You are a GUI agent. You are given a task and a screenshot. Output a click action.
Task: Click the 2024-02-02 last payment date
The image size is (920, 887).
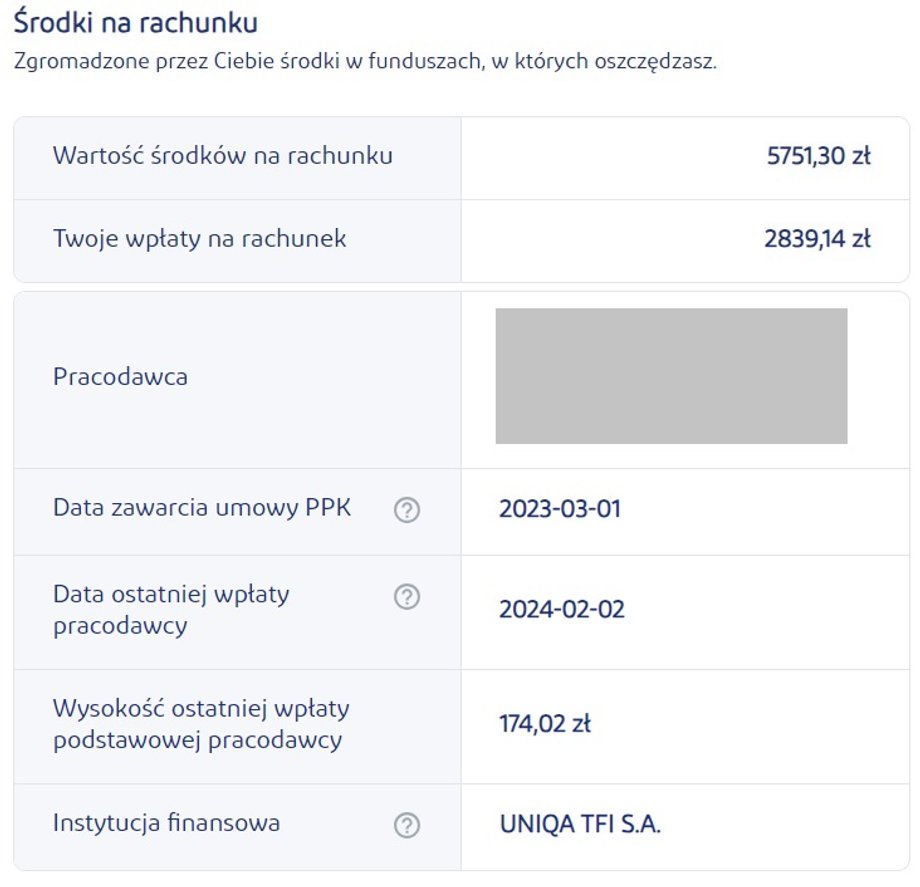tap(562, 610)
